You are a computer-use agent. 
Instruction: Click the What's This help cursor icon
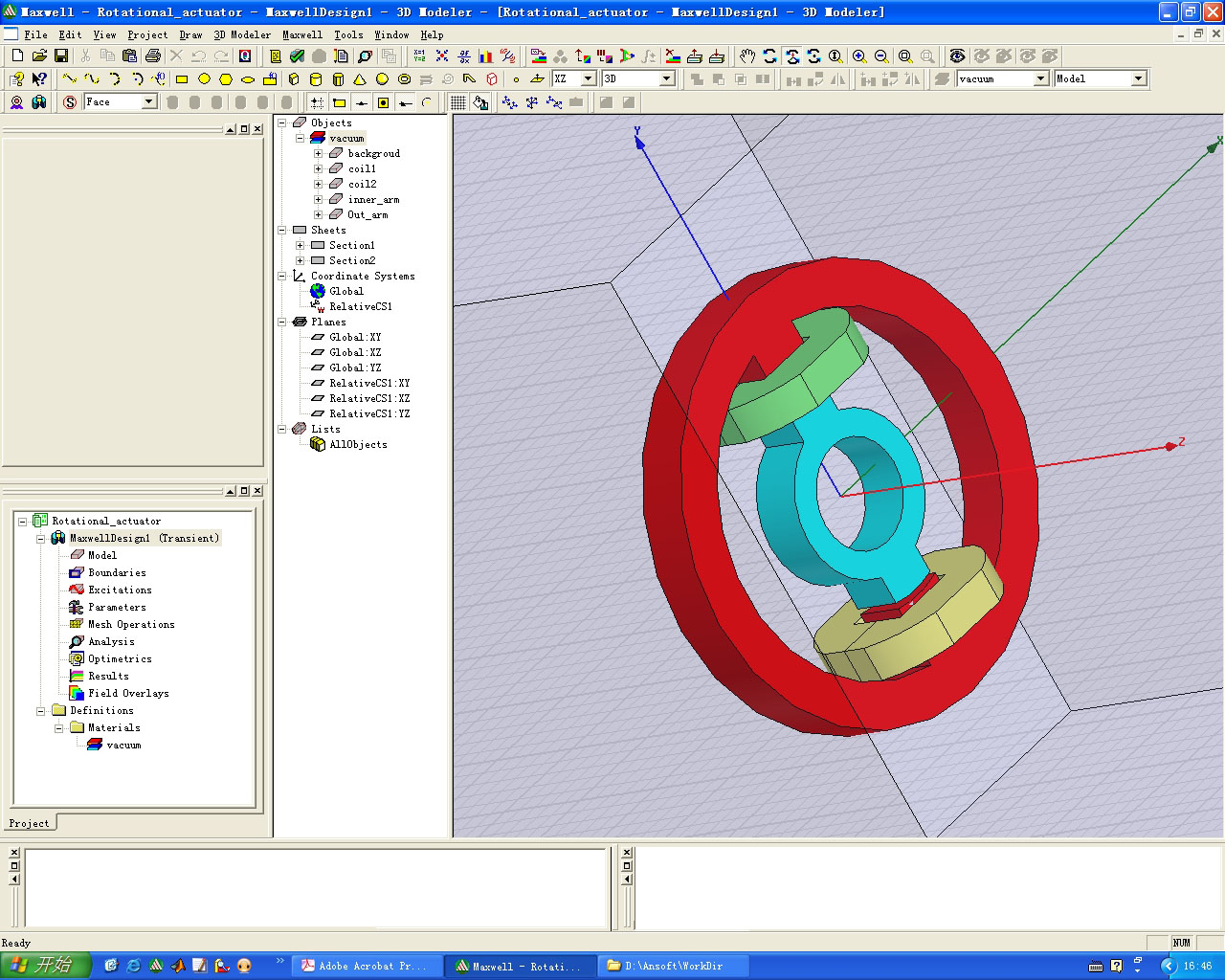point(39,79)
